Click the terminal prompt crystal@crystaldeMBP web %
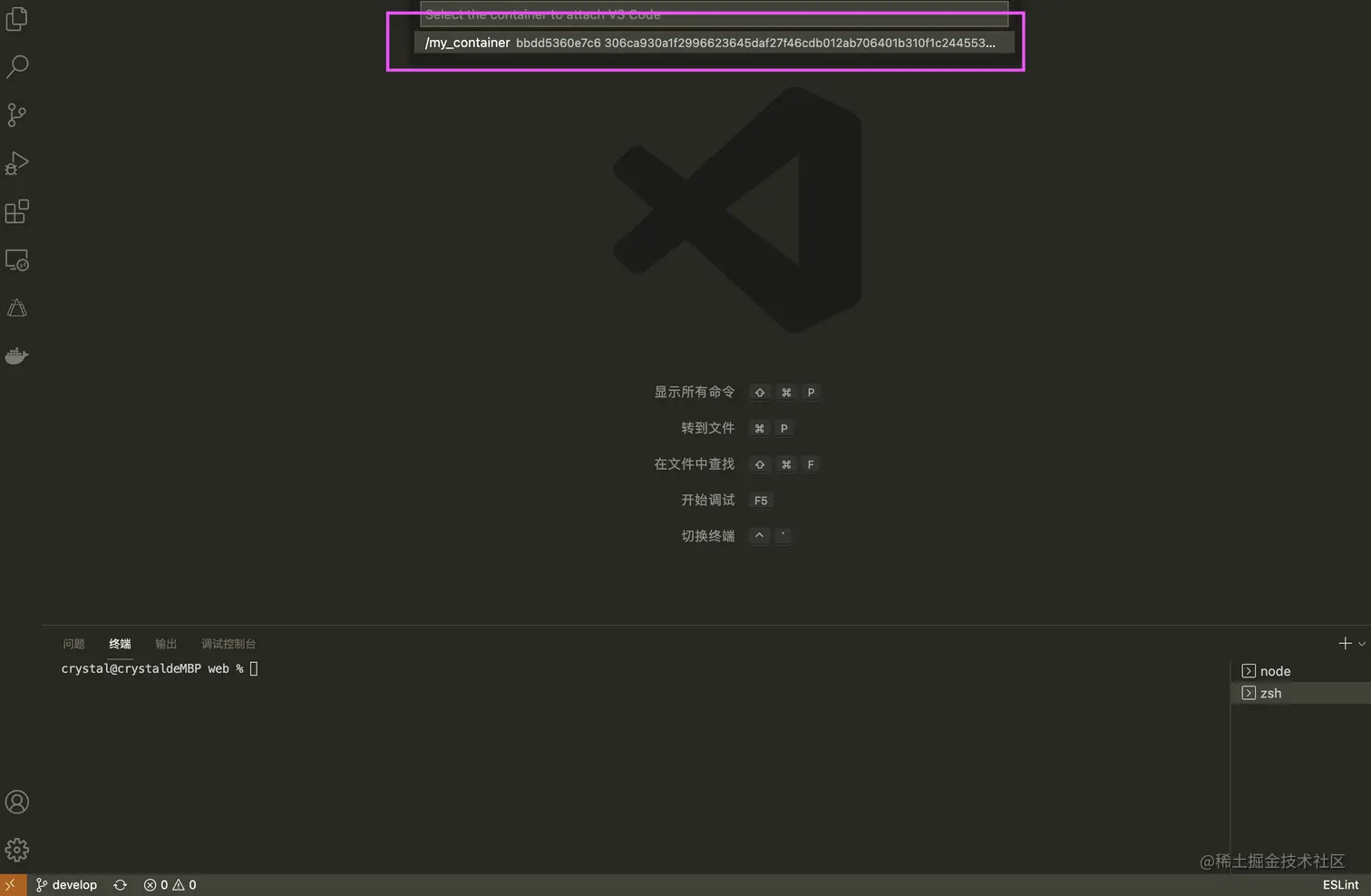The image size is (1371, 896). coord(152,668)
